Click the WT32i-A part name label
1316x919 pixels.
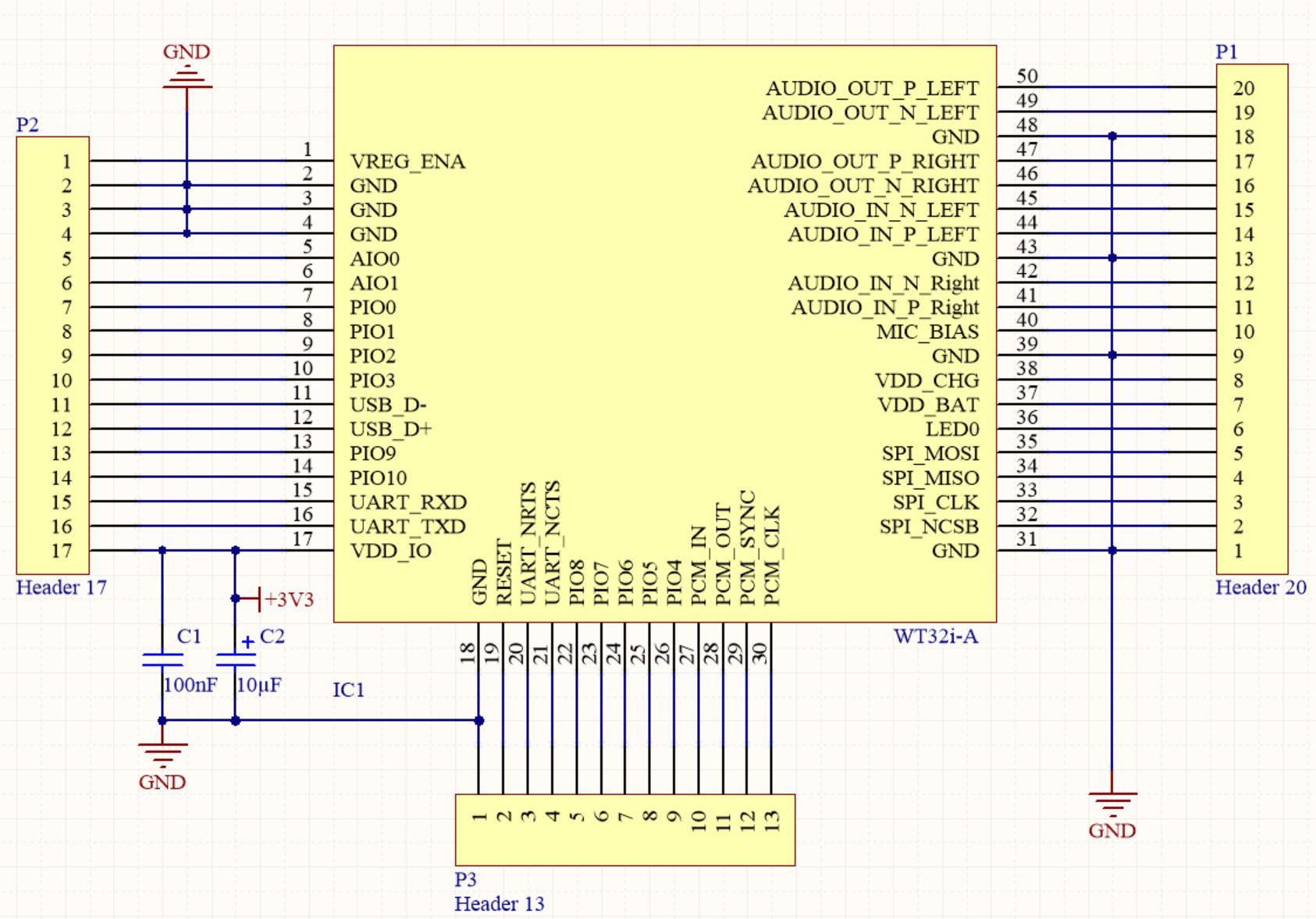click(x=936, y=637)
